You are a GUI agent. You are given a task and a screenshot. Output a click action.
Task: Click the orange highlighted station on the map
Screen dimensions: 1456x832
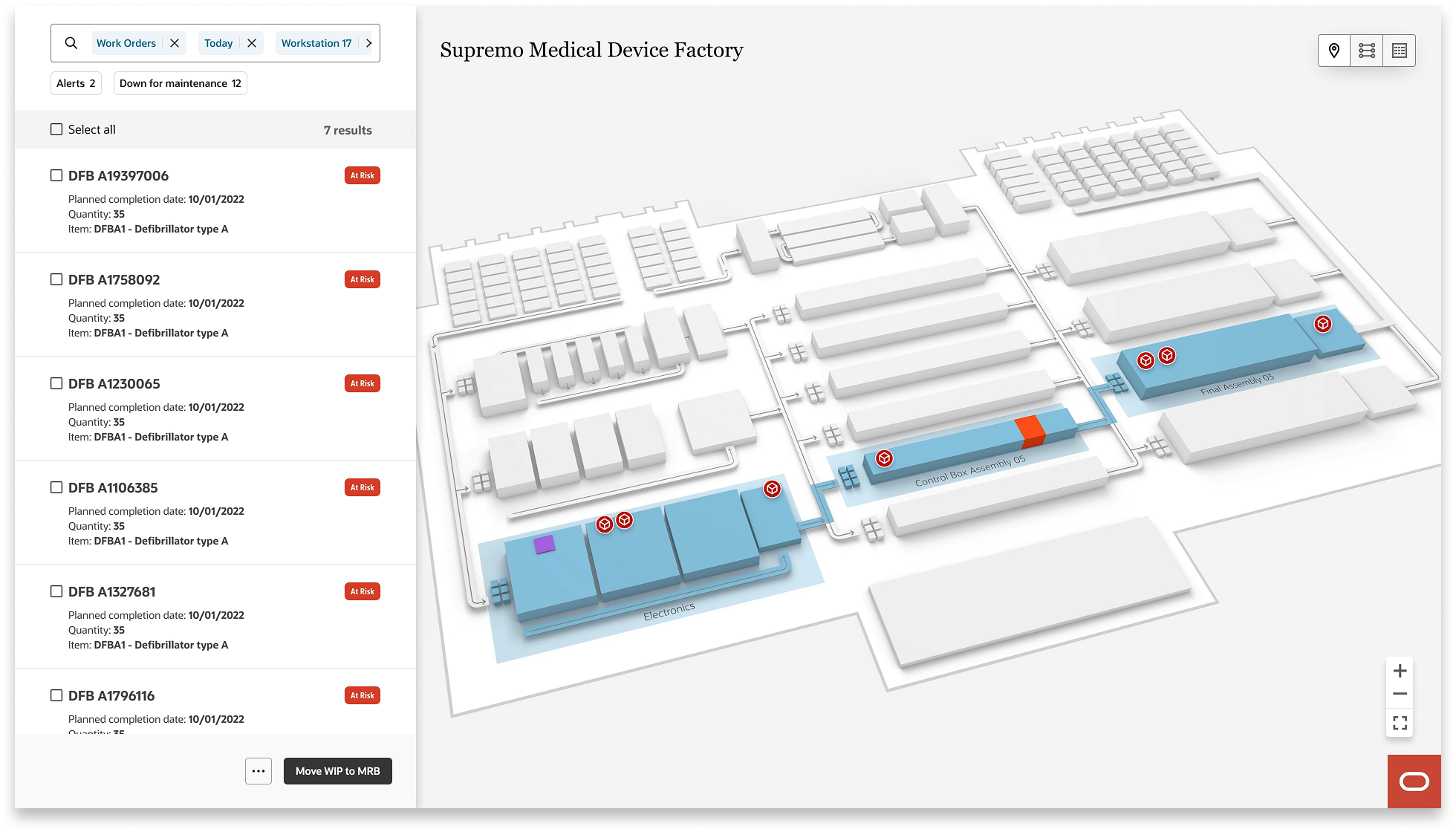[1030, 431]
